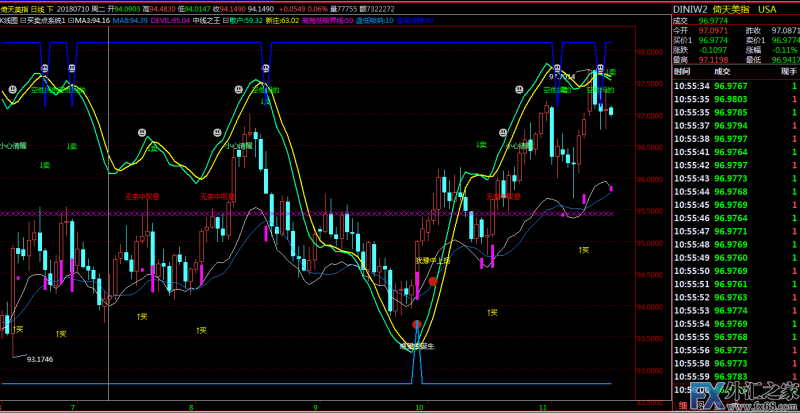Open the 细 tab below the tick list

(682, 407)
